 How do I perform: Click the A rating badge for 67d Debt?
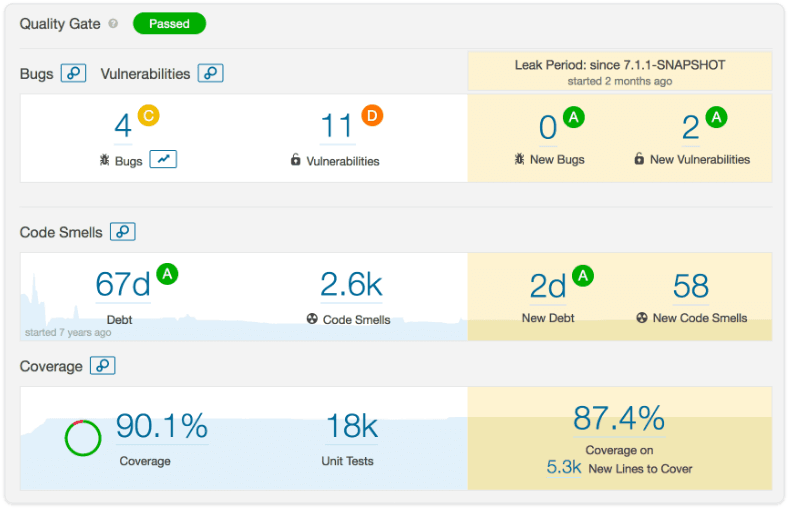[167, 274]
